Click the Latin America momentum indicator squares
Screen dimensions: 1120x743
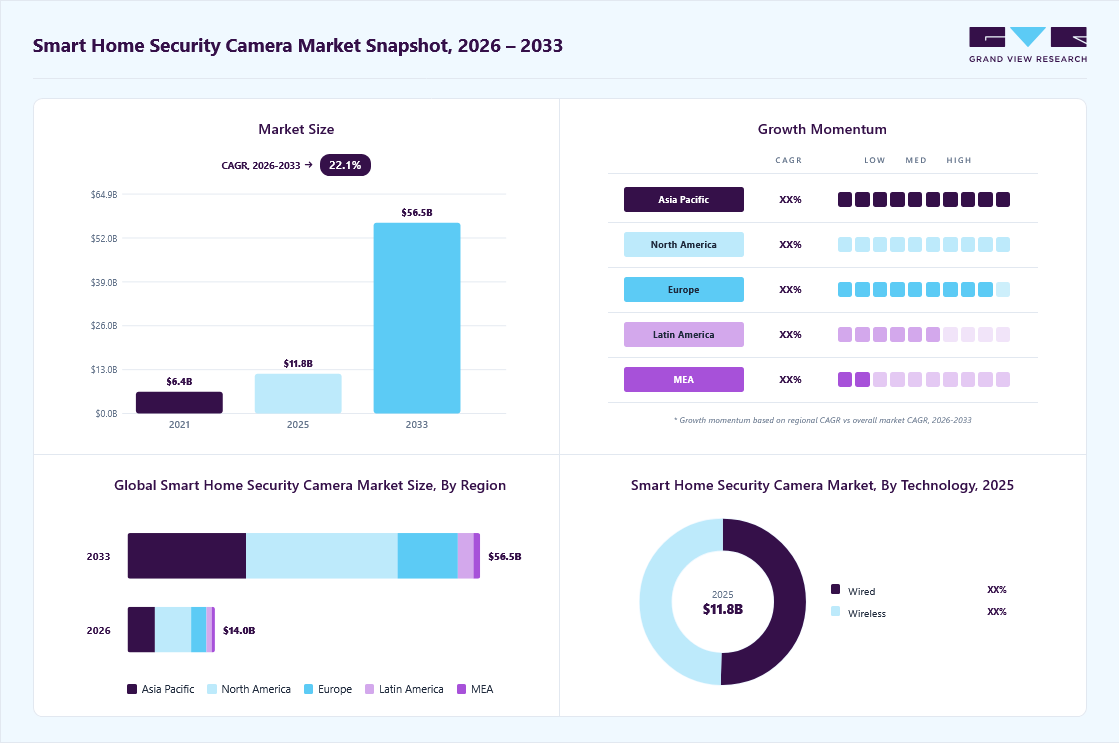pyautogui.click(x=924, y=334)
